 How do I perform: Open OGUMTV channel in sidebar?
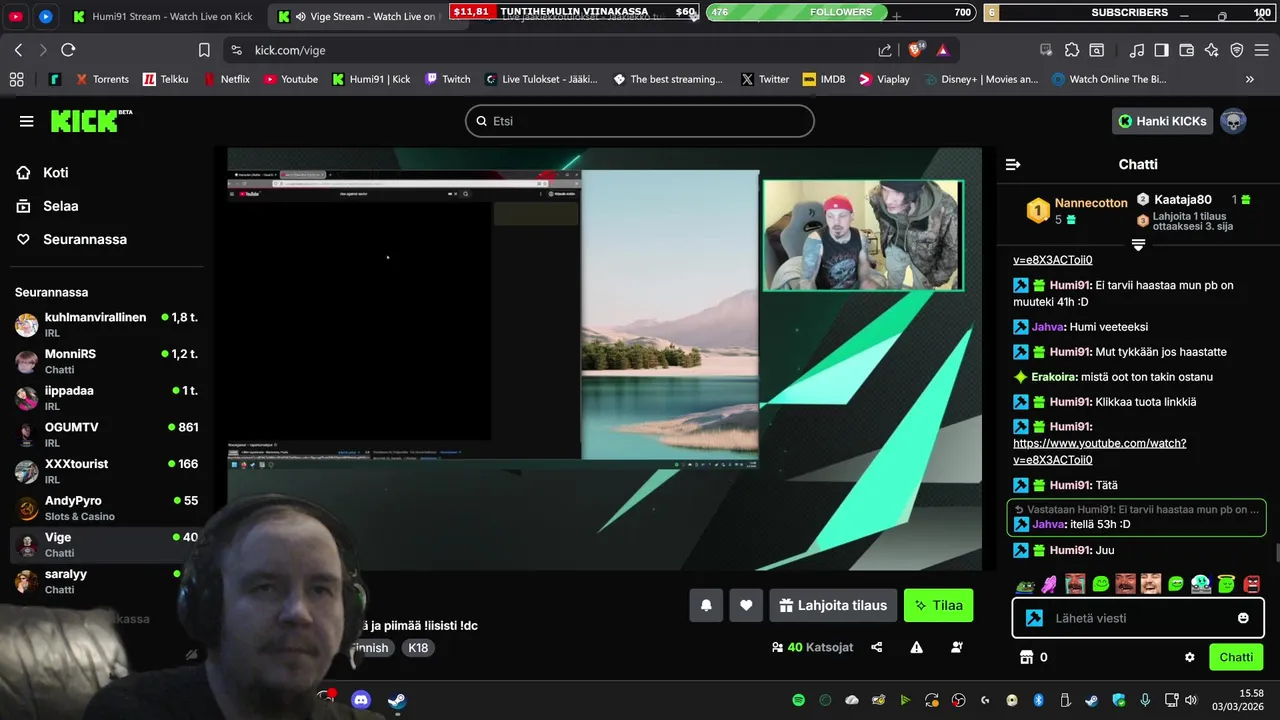(106, 434)
